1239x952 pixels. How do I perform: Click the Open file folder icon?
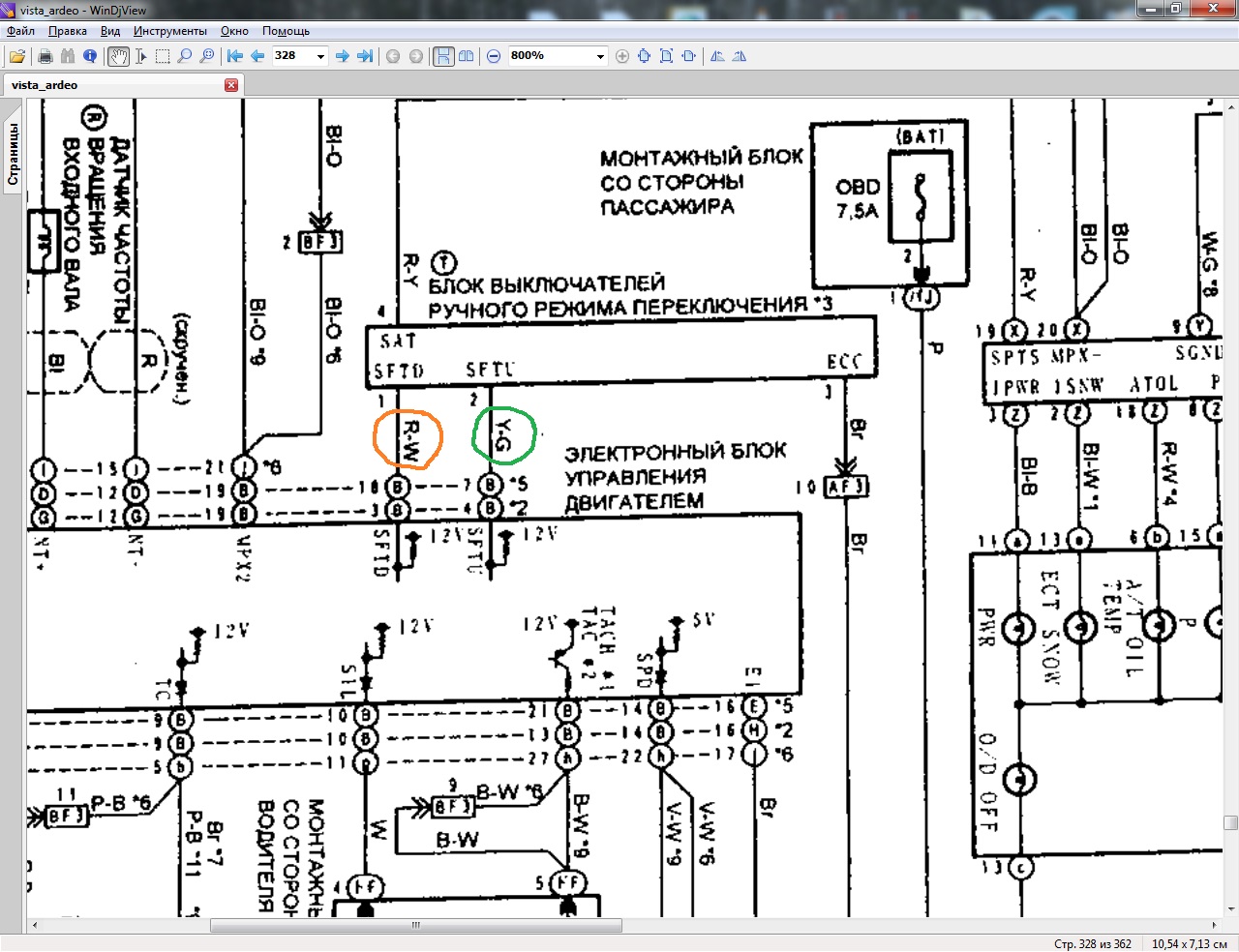(x=17, y=56)
